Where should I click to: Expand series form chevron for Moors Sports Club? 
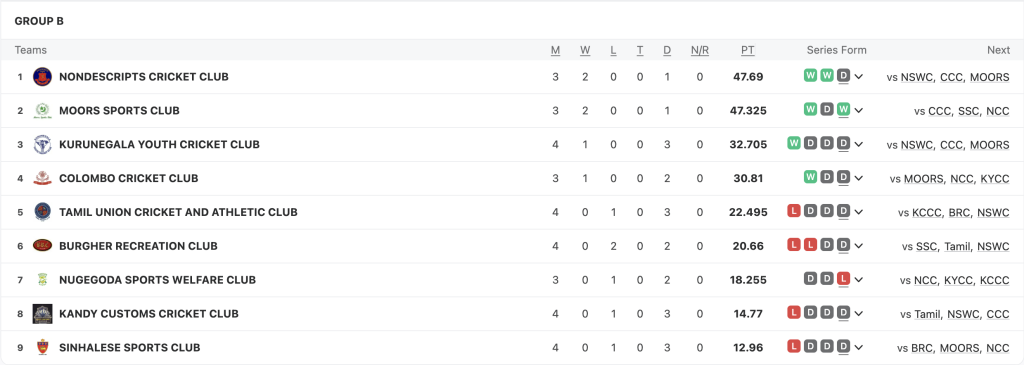(x=859, y=111)
